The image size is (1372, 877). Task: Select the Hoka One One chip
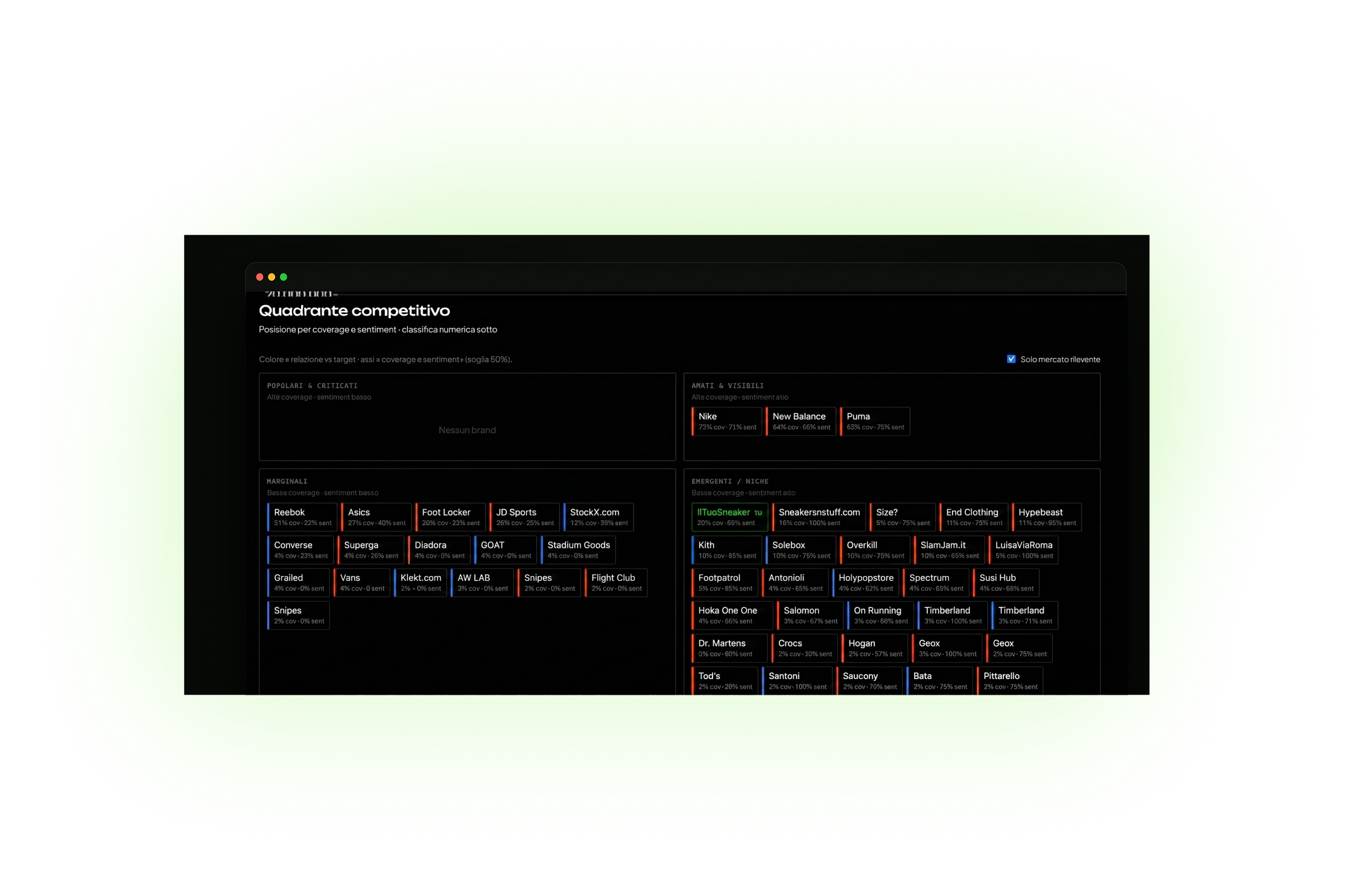click(732, 616)
